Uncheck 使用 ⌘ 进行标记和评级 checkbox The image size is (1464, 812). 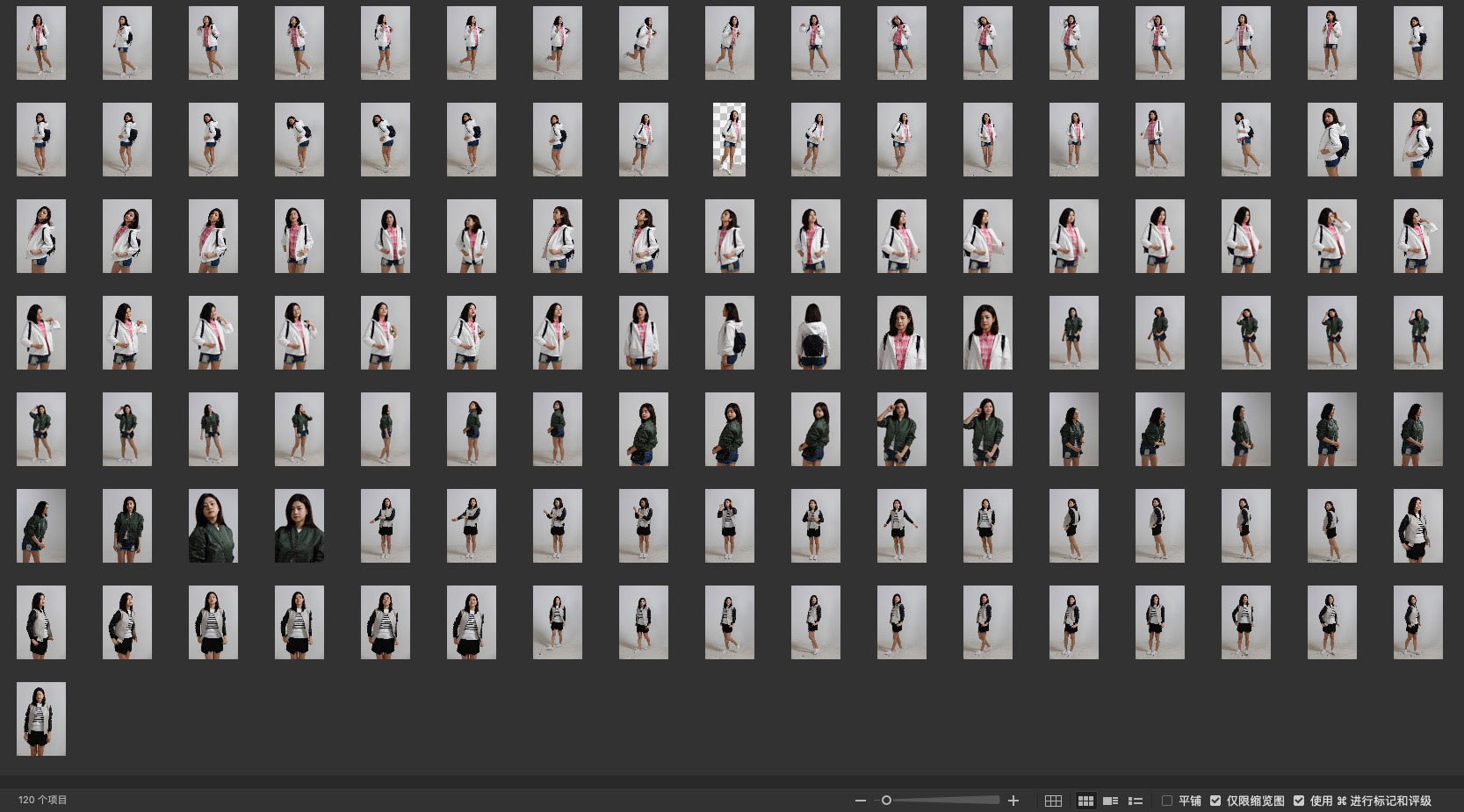point(1299,801)
